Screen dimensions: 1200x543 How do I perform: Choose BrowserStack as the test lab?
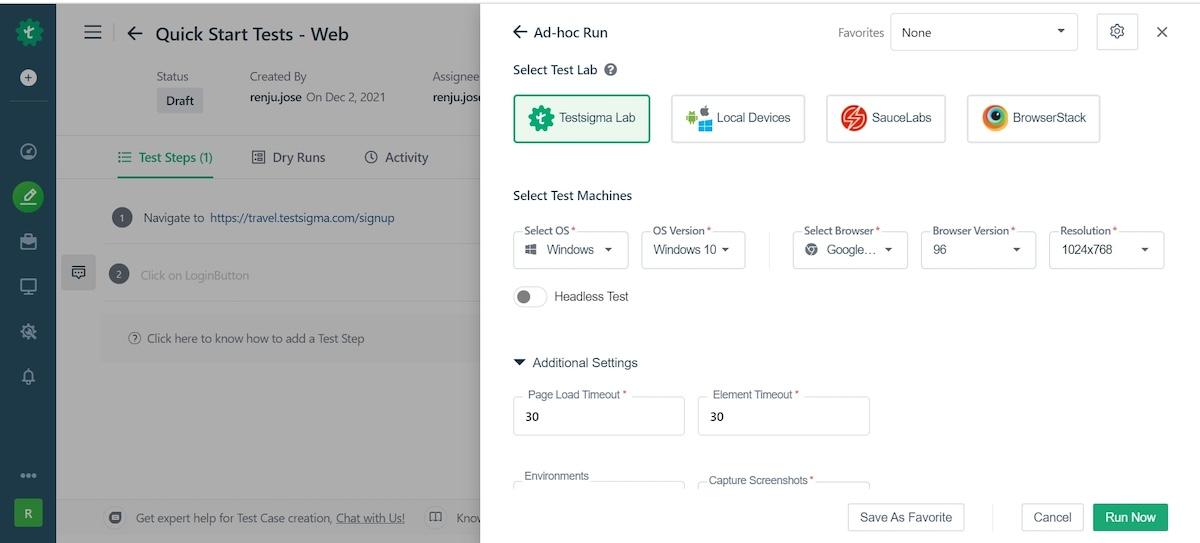click(1033, 118)
